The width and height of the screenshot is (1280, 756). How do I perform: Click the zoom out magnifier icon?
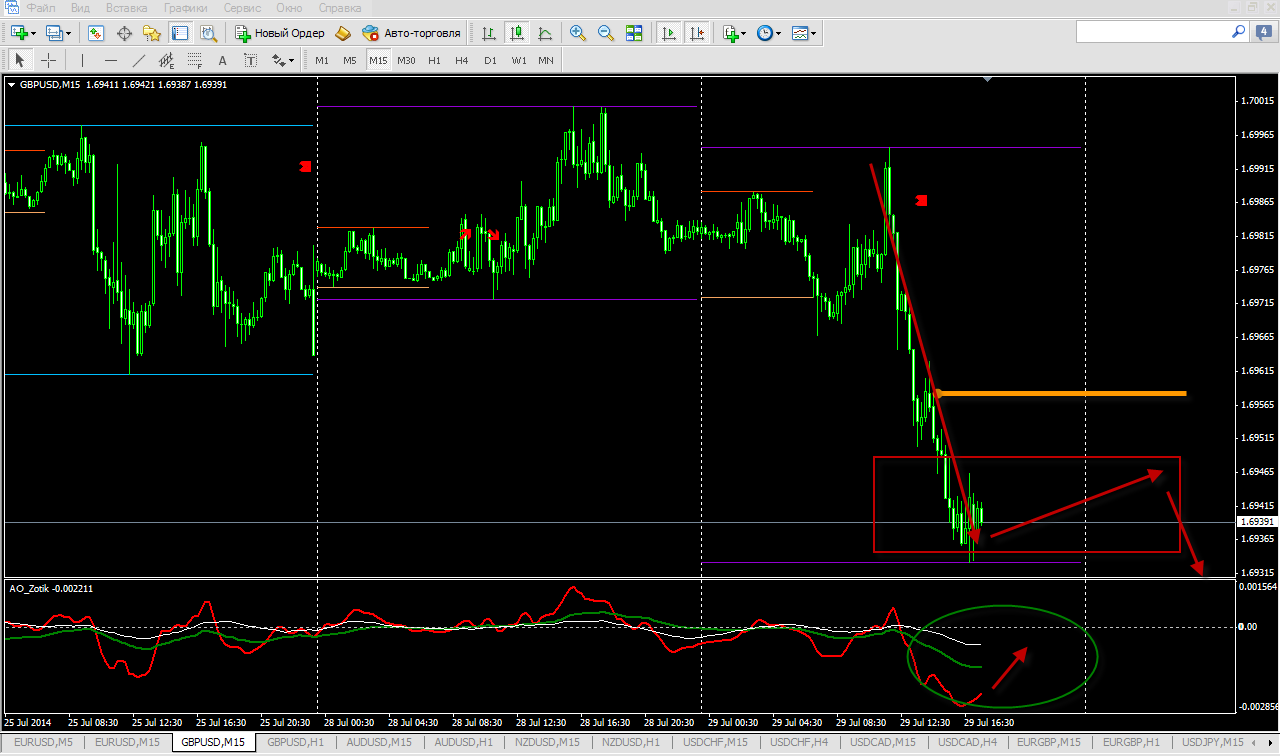pyautogui.click(x=605, y=33)
